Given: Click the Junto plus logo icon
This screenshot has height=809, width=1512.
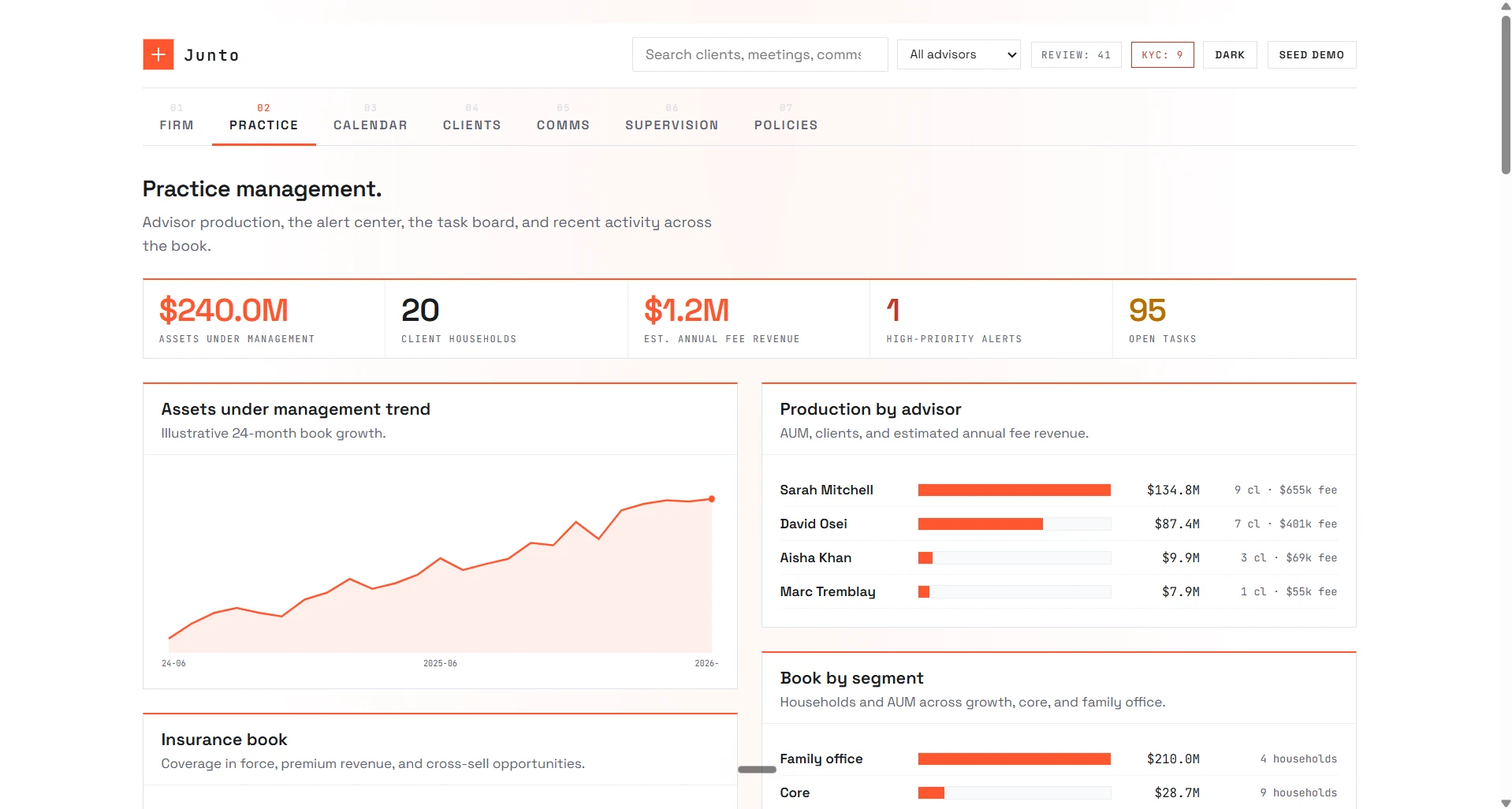Looking at the screenshot, I should point(158,54).
